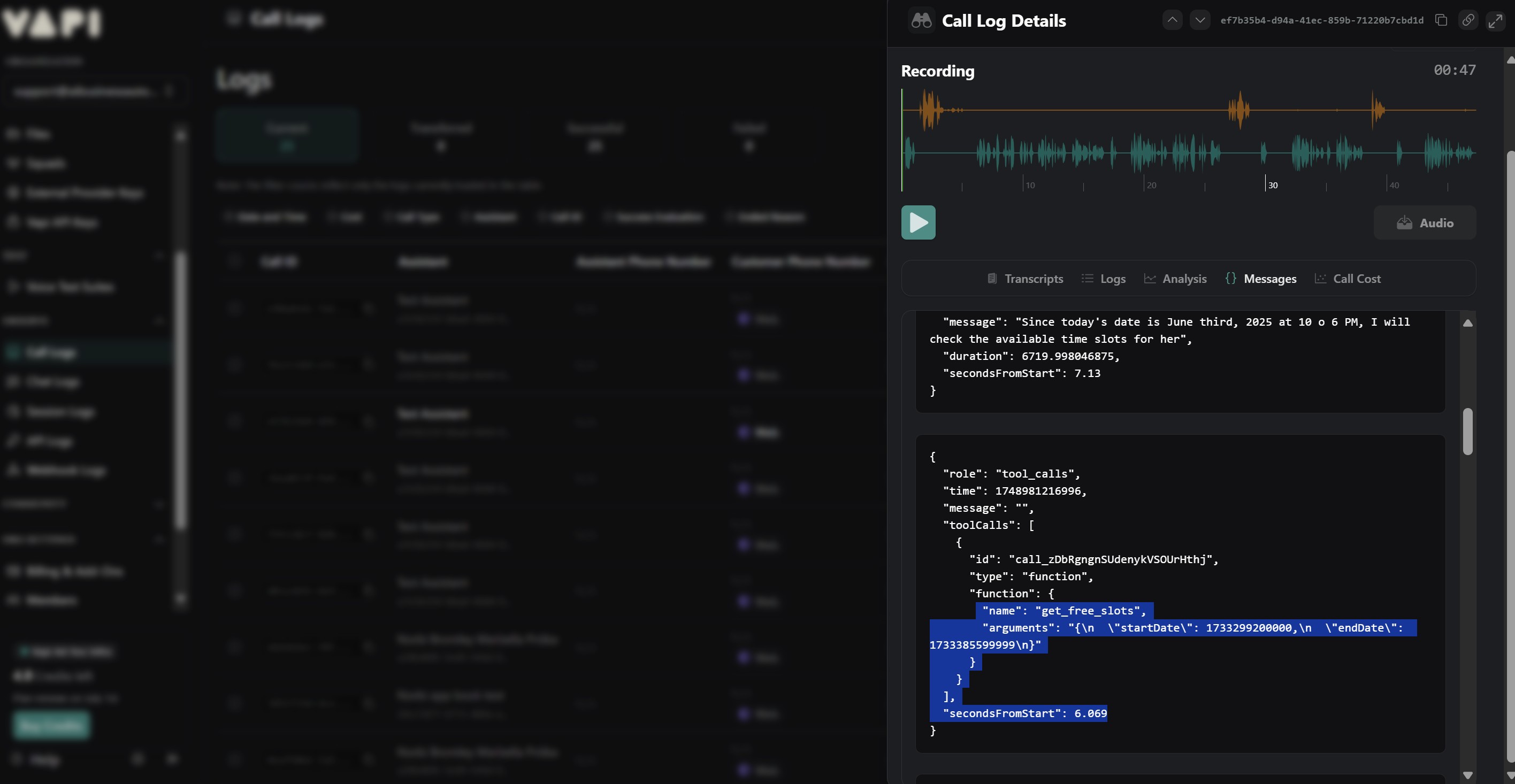Image resolution: width=1515 pixels, height=784 pixels.
Task: Click the call ID text ef7b35b4-d94a
Action: [x=1321, y=20]
